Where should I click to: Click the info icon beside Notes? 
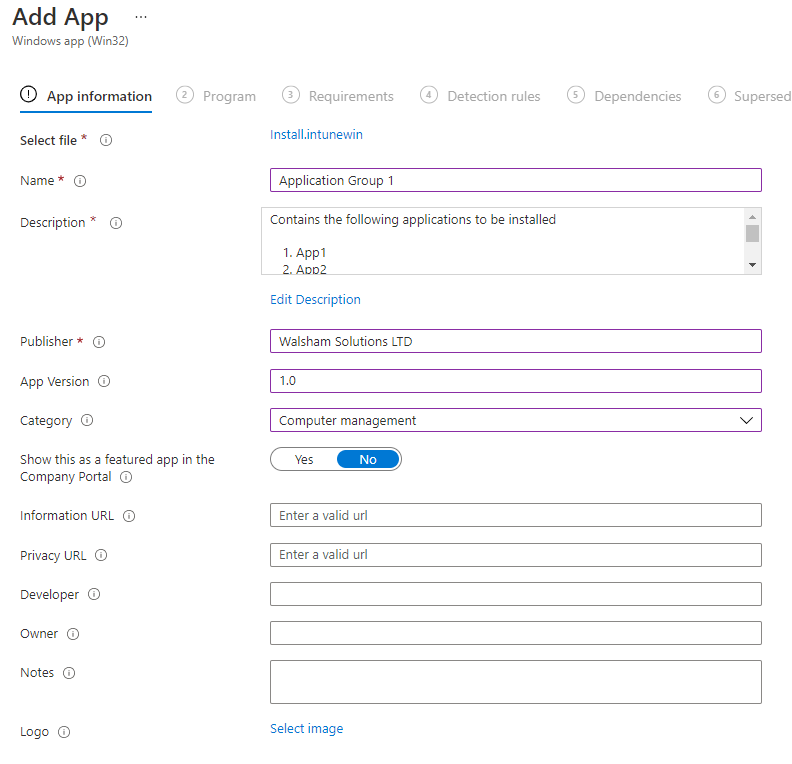point(69,673)
